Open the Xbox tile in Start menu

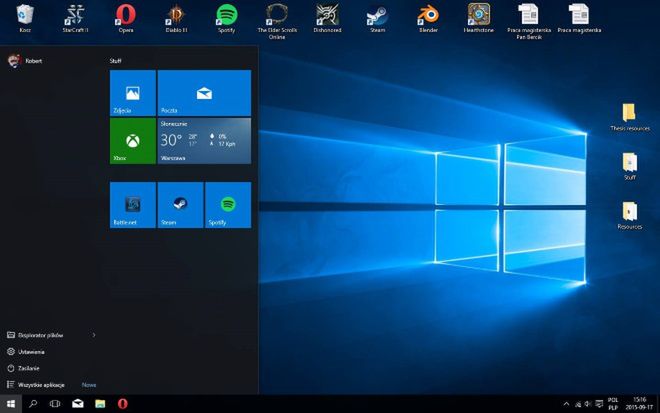(133, 141)
